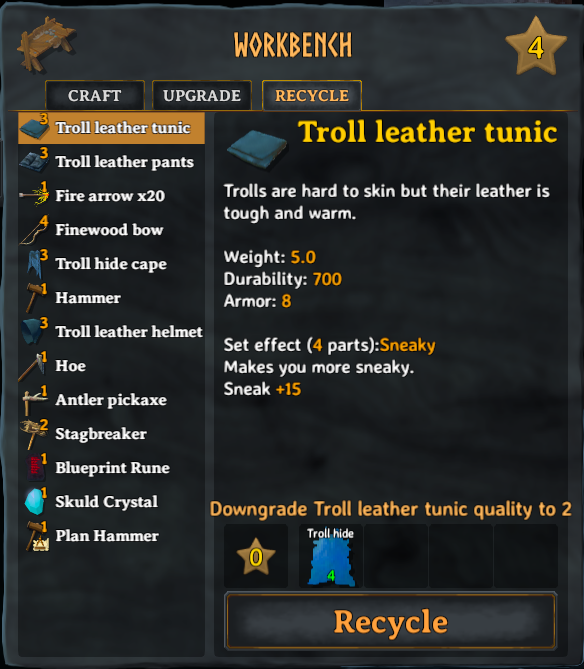Select the Troll leather pants icon
This screenshot has height=669, width=584.
(34, 162)
